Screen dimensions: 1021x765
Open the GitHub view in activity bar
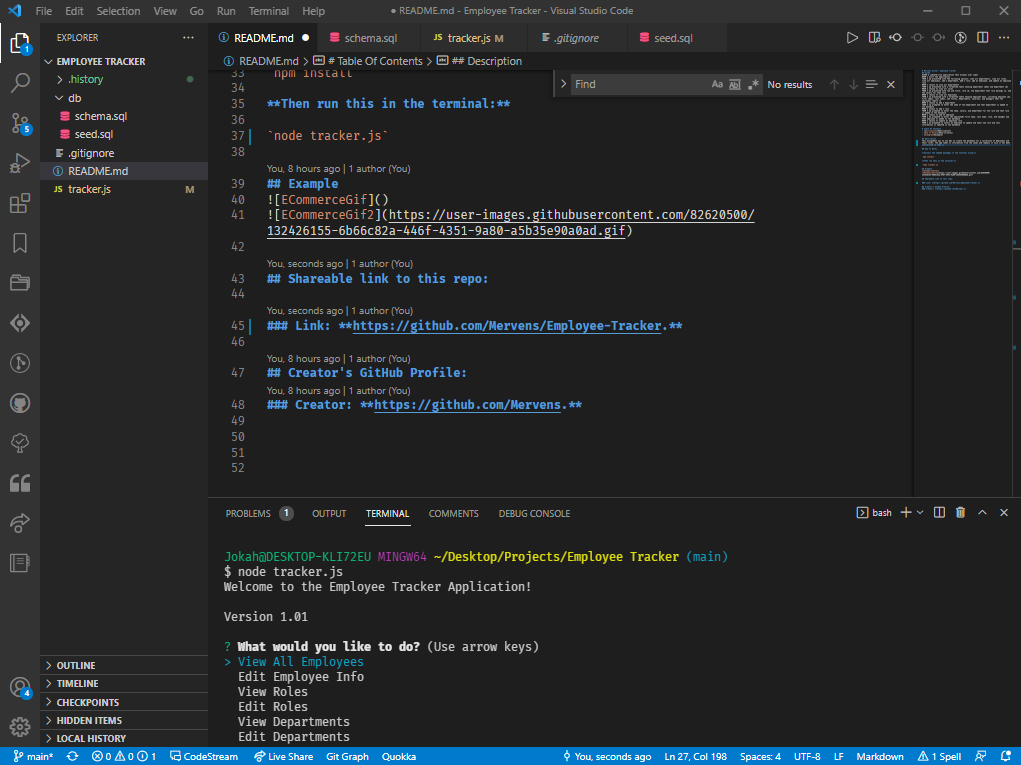[x=20, y=402]
